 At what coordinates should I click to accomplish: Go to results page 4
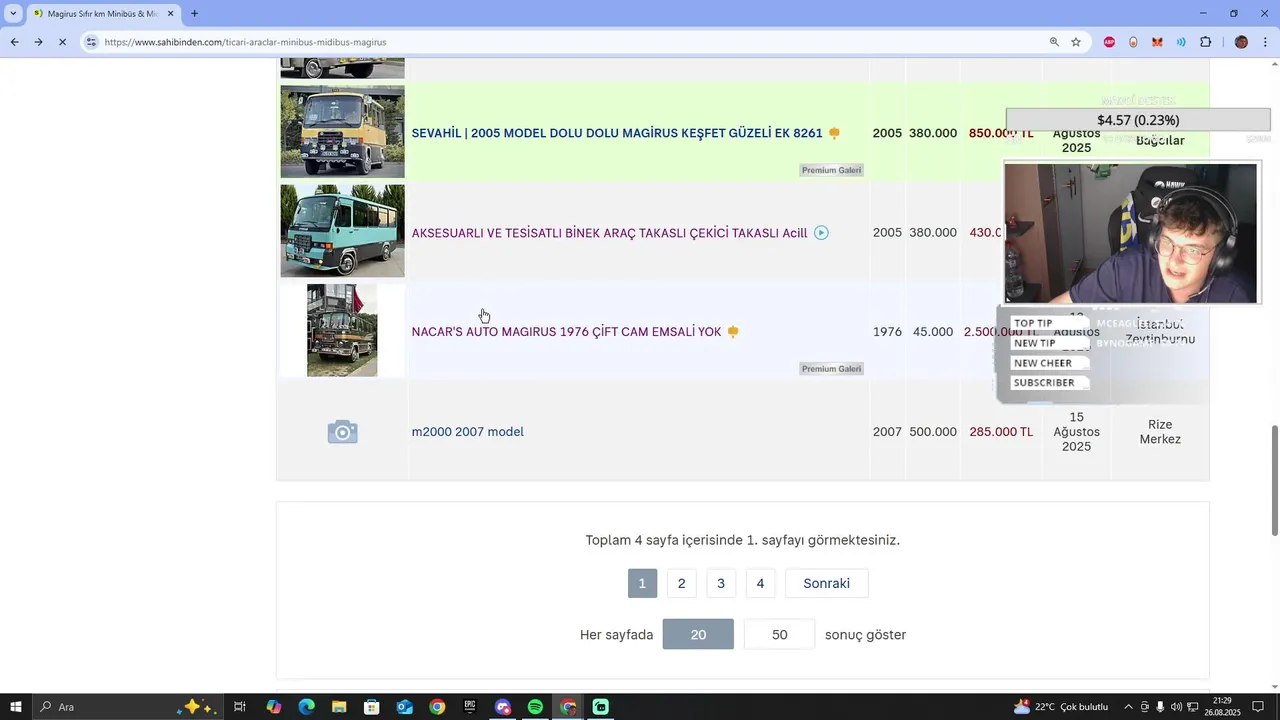click(x=760, y=583)
